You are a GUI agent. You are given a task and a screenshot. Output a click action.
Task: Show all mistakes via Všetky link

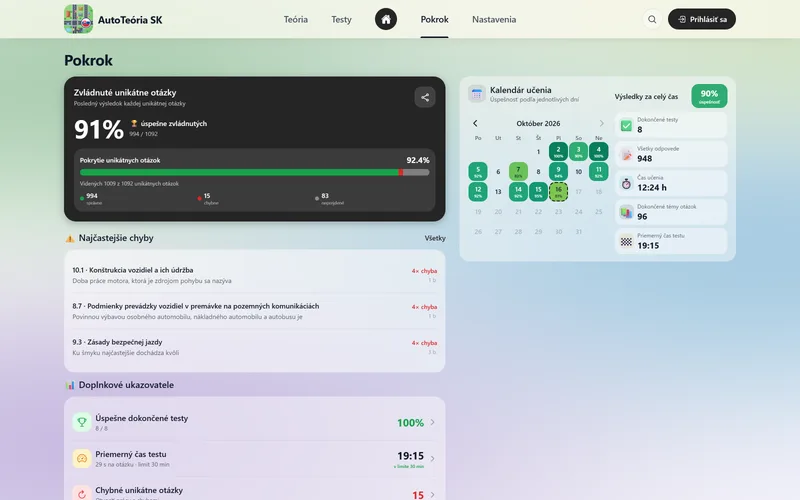(435, 238)
